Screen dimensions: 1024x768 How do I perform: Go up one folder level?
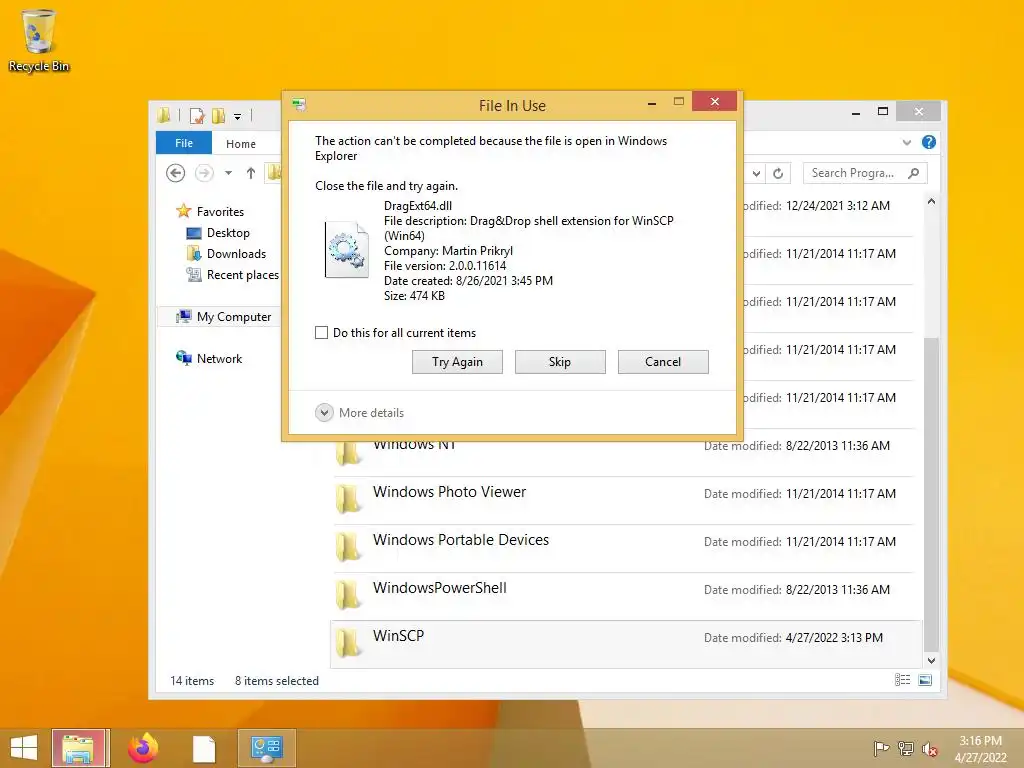pos(251,173)
